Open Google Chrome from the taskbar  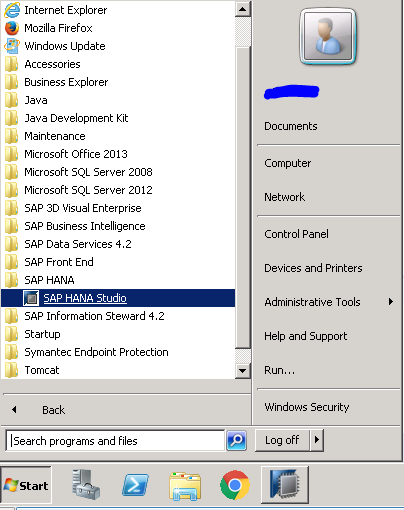click(235, 485)
